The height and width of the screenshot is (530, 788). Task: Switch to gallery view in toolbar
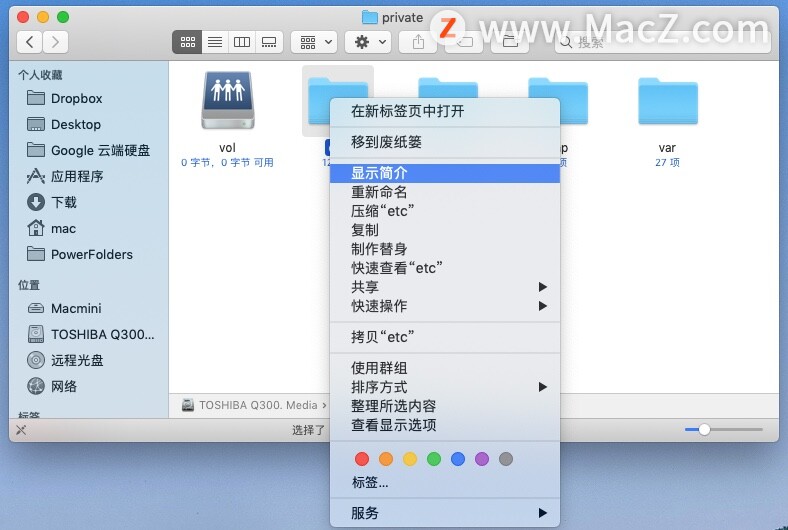tap(268, 42)
